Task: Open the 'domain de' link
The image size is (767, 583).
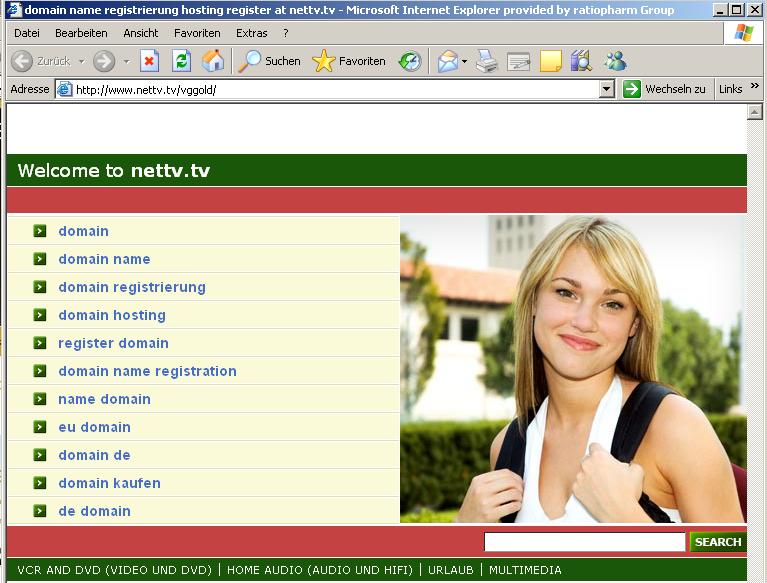Action: [94, 455]
